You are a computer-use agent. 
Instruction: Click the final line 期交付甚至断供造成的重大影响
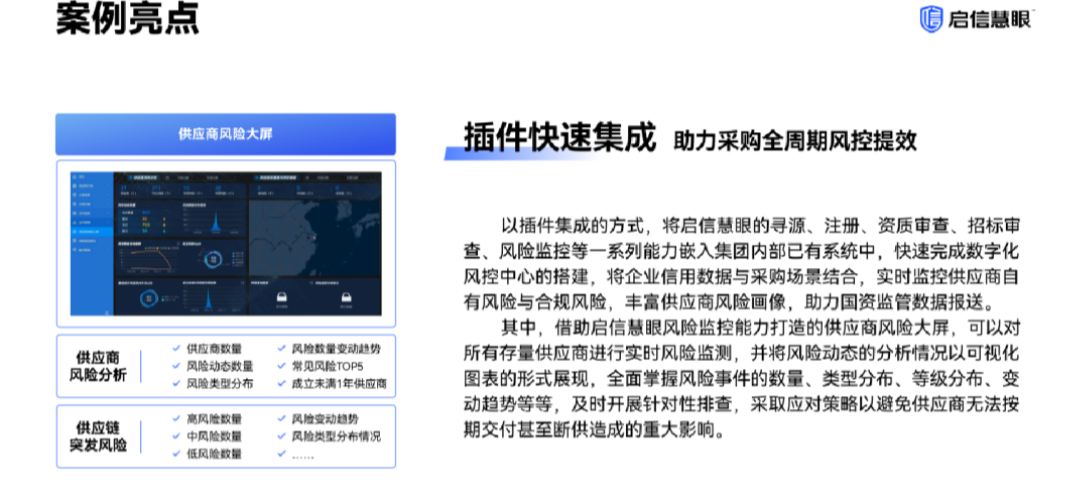595,430
